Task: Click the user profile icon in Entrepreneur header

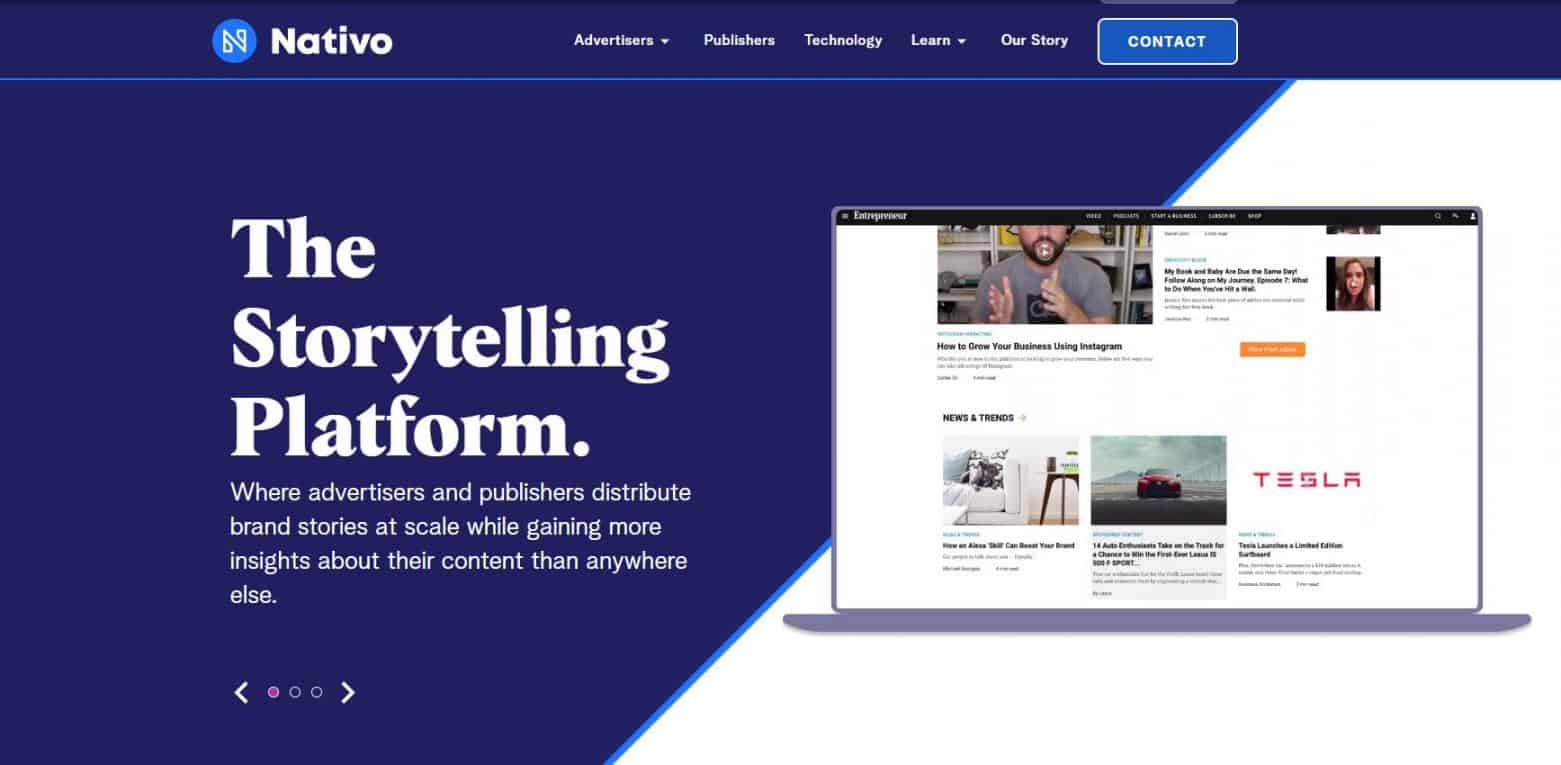Action: pyautogui.click(x=1472, y=216)
